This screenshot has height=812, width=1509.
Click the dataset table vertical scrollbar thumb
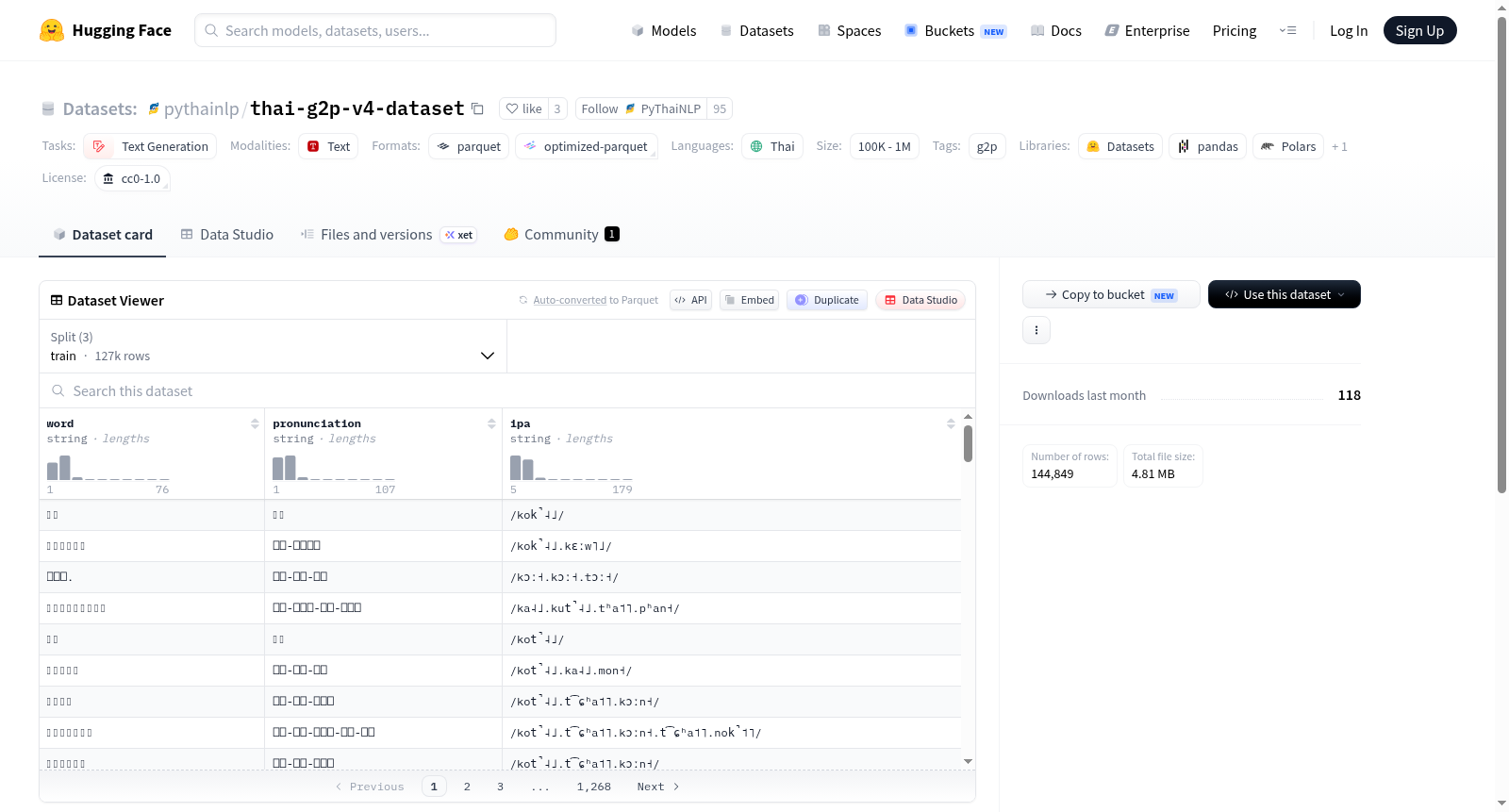coord(968,443)
